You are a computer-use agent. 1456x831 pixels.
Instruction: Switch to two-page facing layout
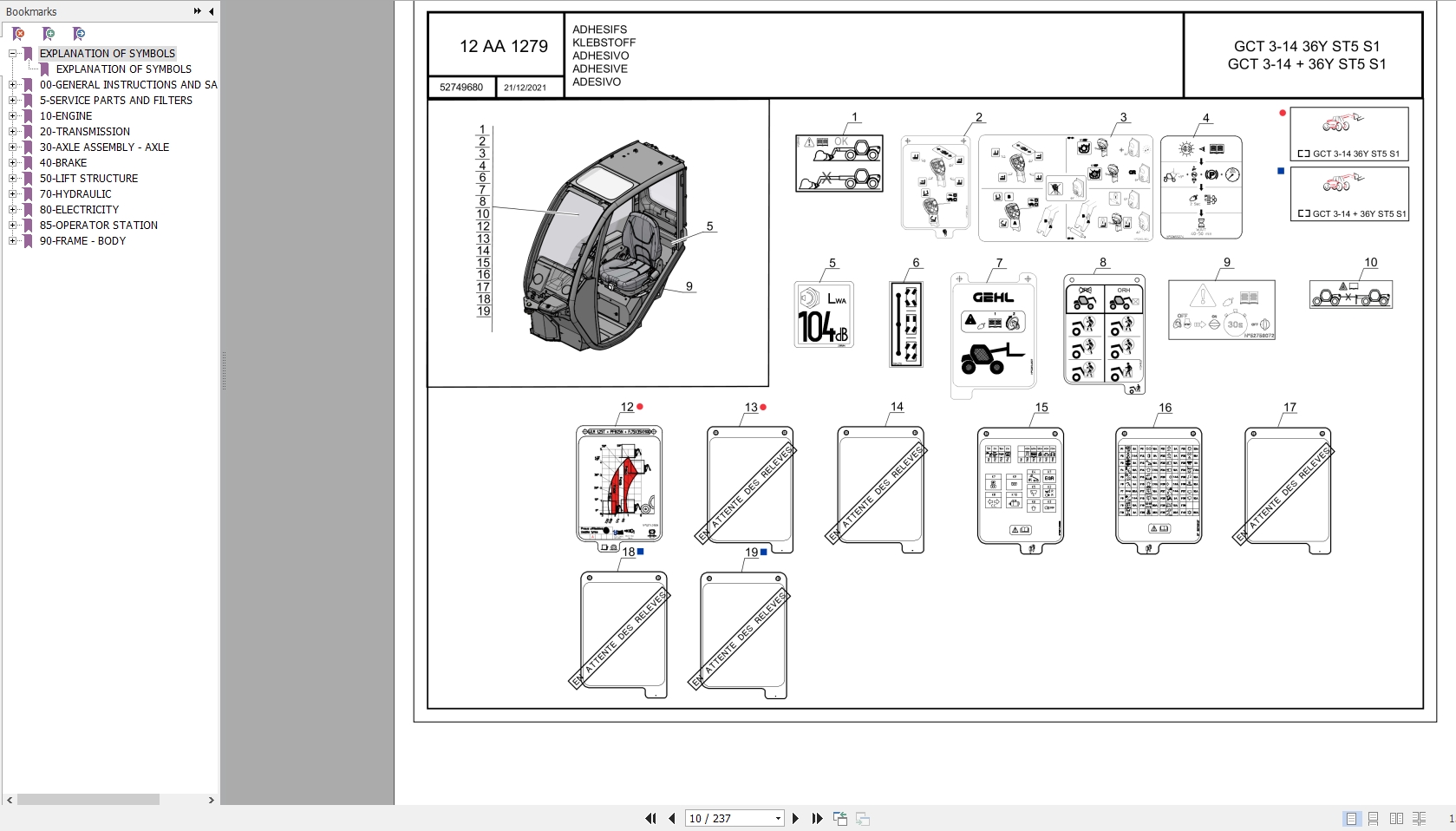click(x=1396, y=818)
